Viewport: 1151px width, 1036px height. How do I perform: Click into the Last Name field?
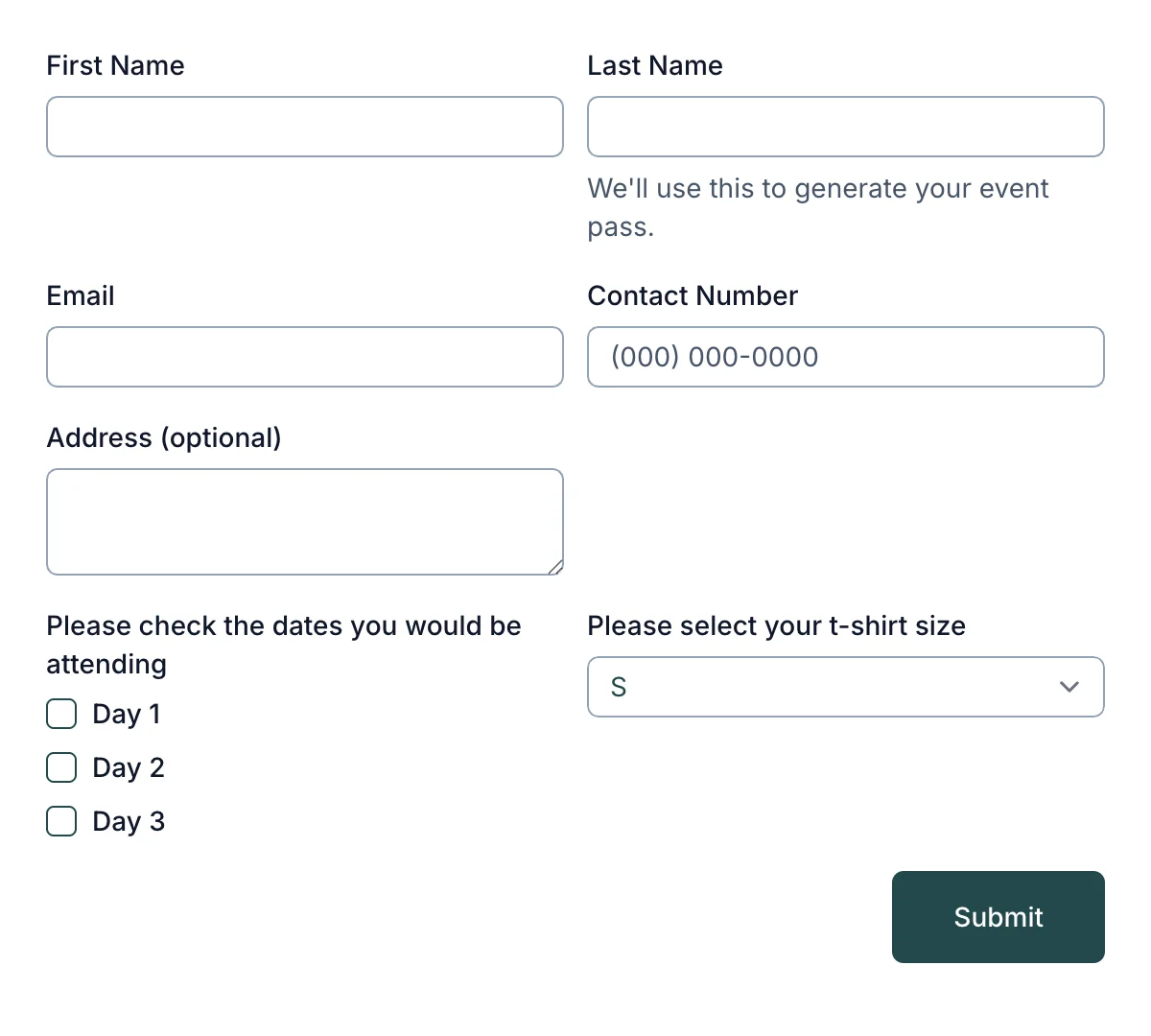tap(845, 126)
